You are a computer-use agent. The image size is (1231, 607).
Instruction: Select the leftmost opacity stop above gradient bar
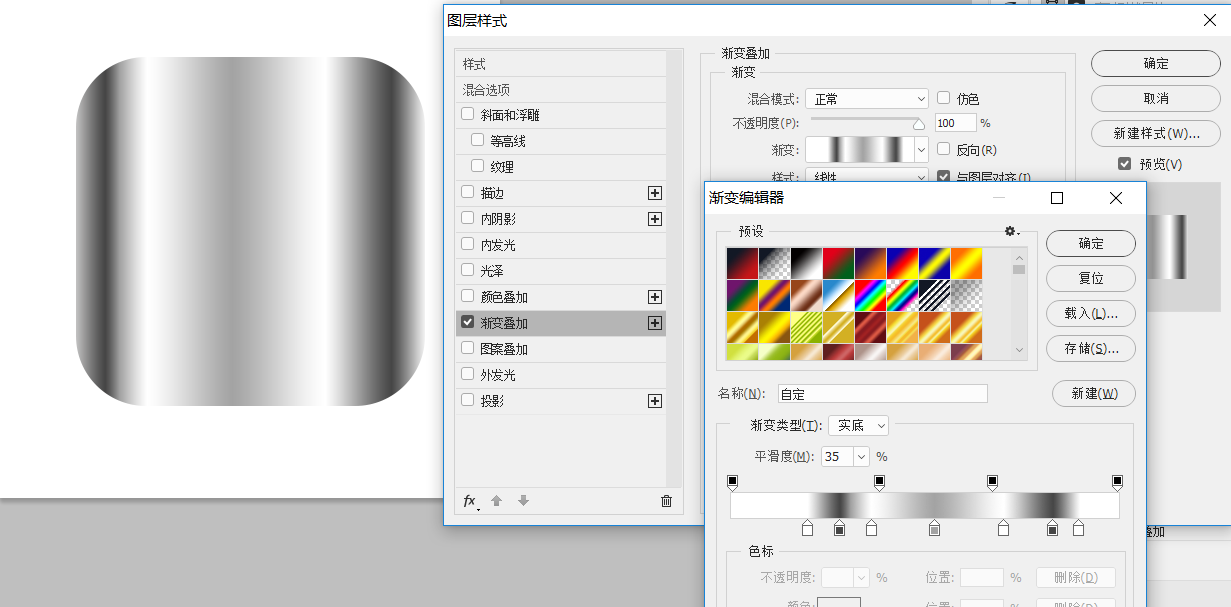pyautogui.click(x=732, y=483)
